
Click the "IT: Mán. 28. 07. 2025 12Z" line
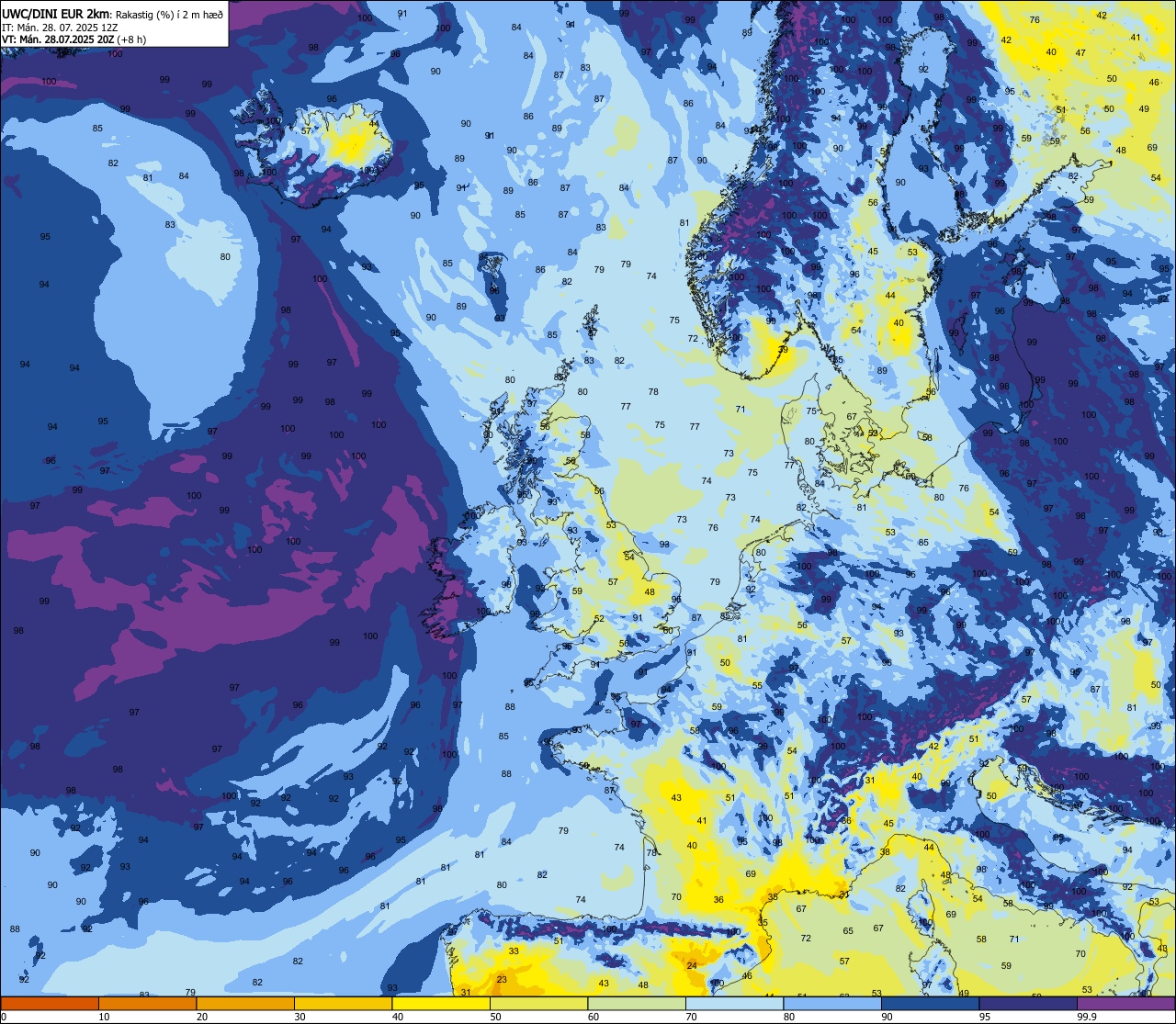pyautogui.click(x=59, y=28)
